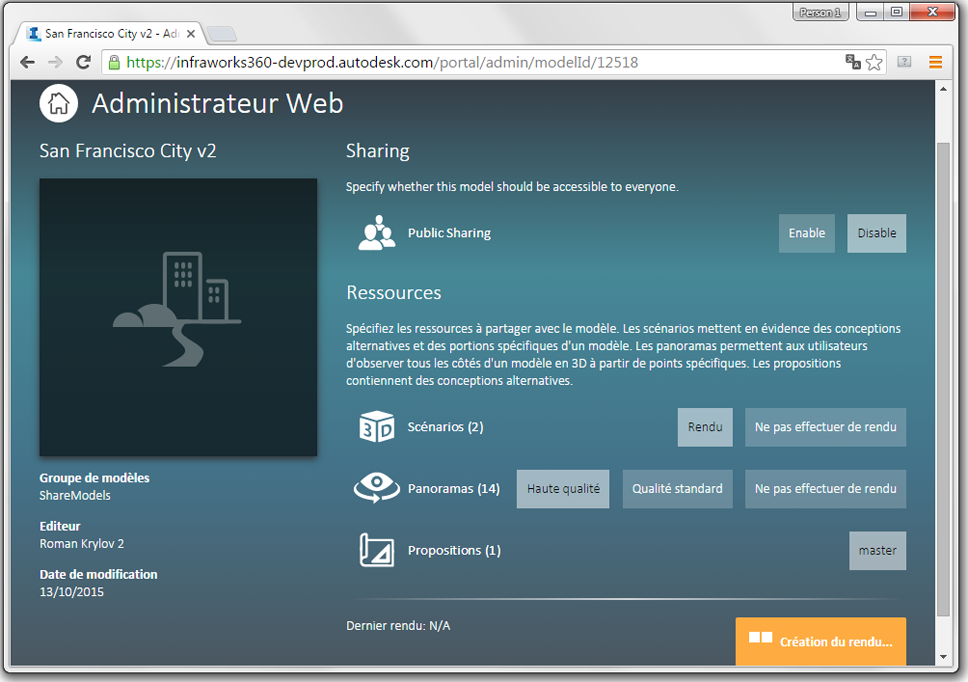Select Haute qualité for Panoramas

coord(563,489)
